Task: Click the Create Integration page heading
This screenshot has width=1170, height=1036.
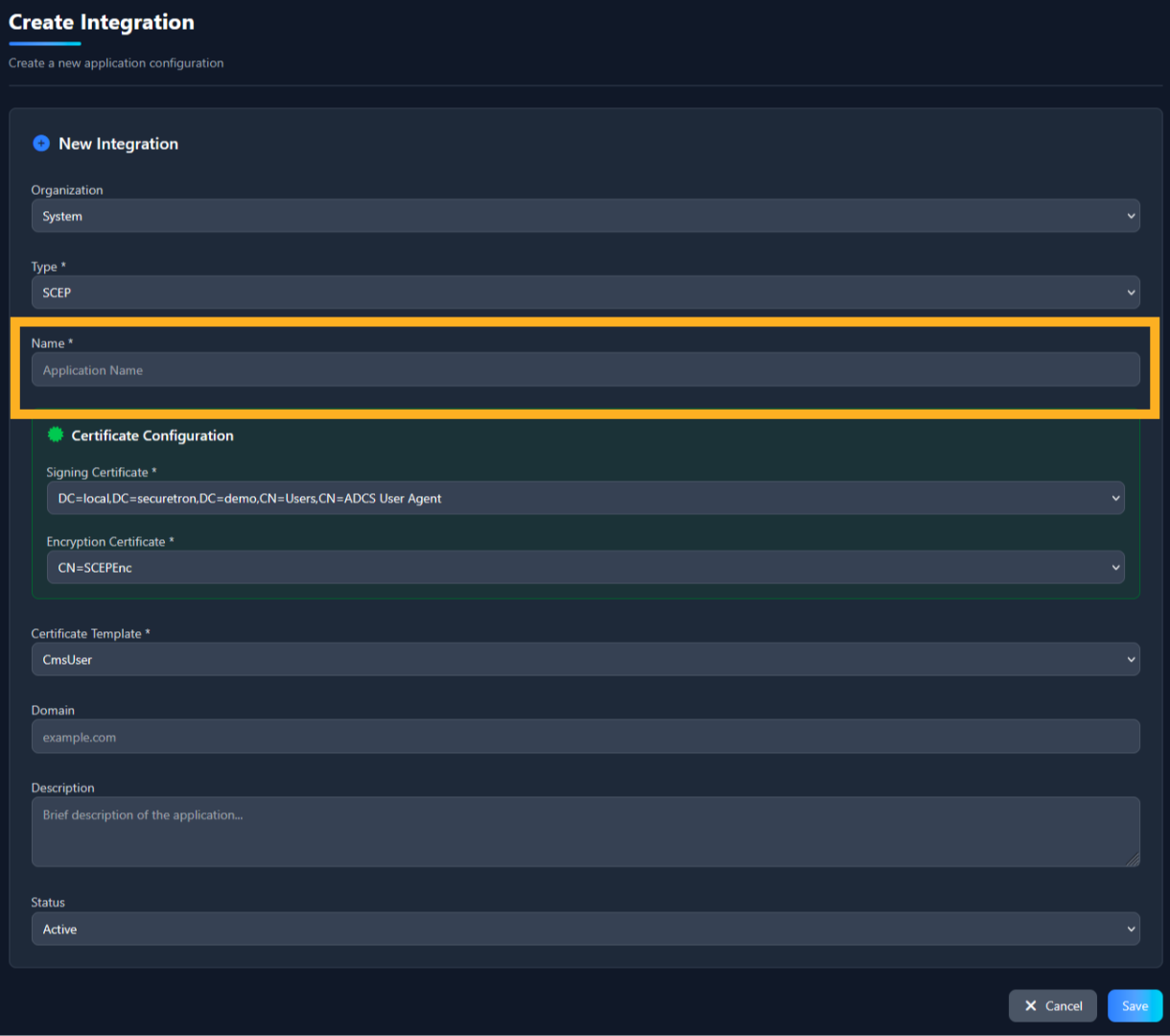Action: 102,22
